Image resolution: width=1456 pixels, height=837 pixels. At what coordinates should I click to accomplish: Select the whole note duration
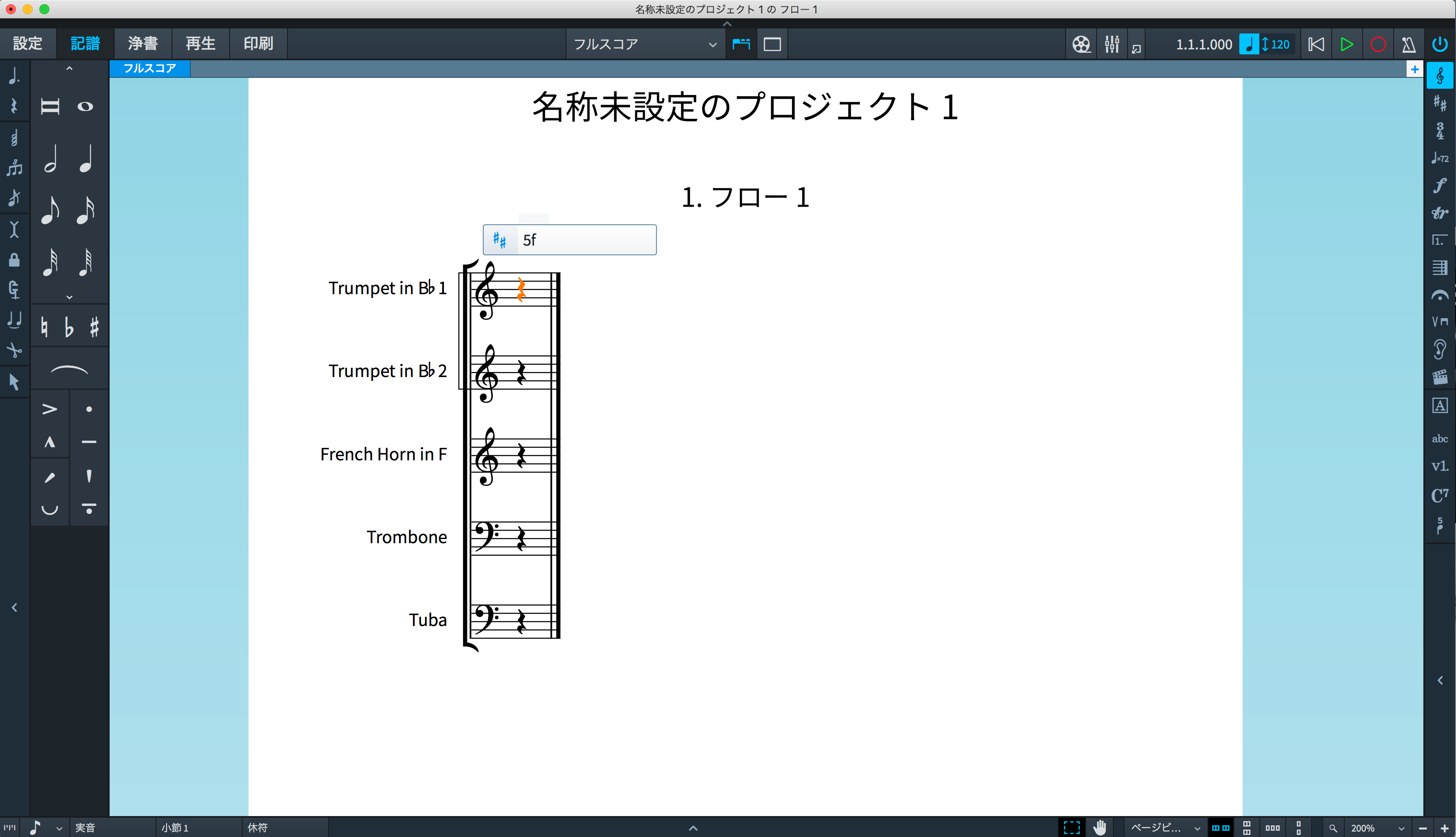tap(85, 107)
